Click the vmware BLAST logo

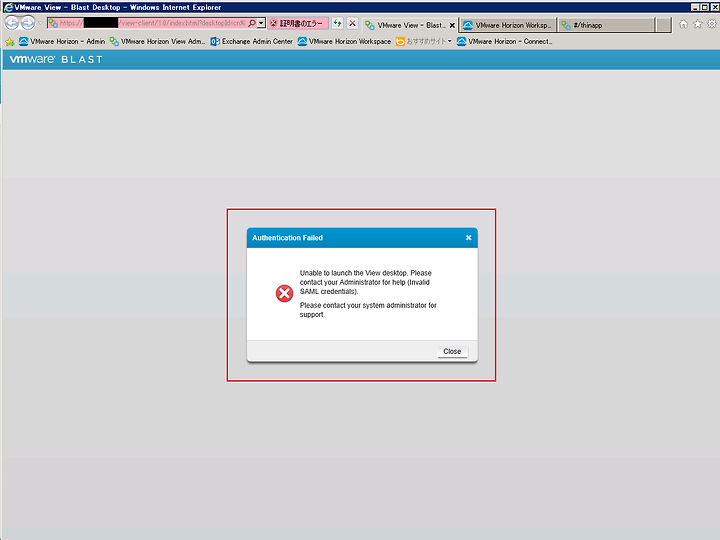56,59
